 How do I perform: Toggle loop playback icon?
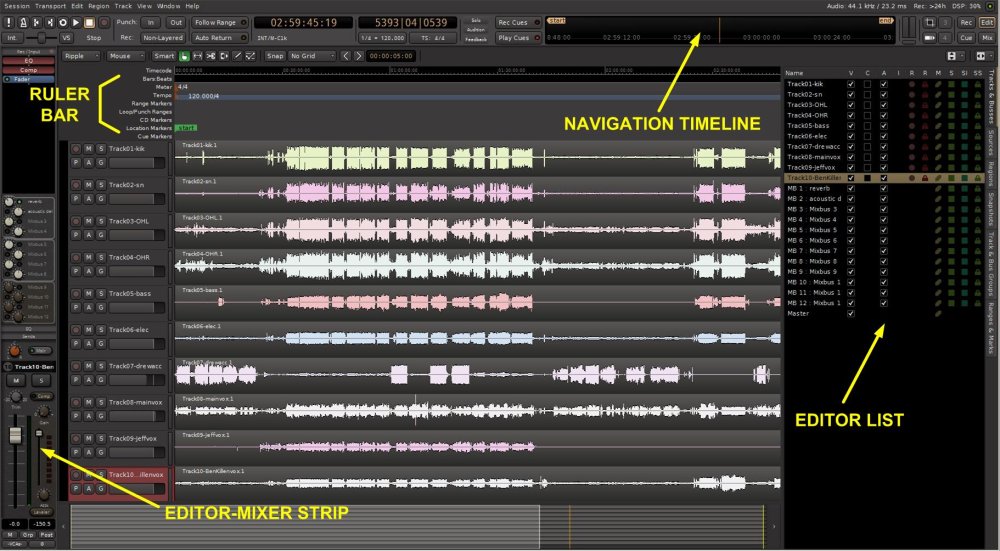[63, 22]
